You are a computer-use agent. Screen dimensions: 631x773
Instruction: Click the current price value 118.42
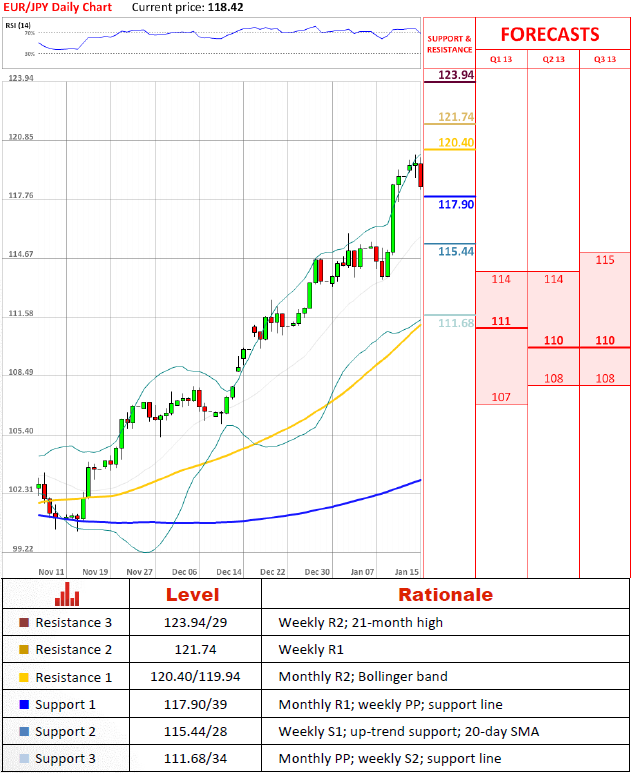225,7
